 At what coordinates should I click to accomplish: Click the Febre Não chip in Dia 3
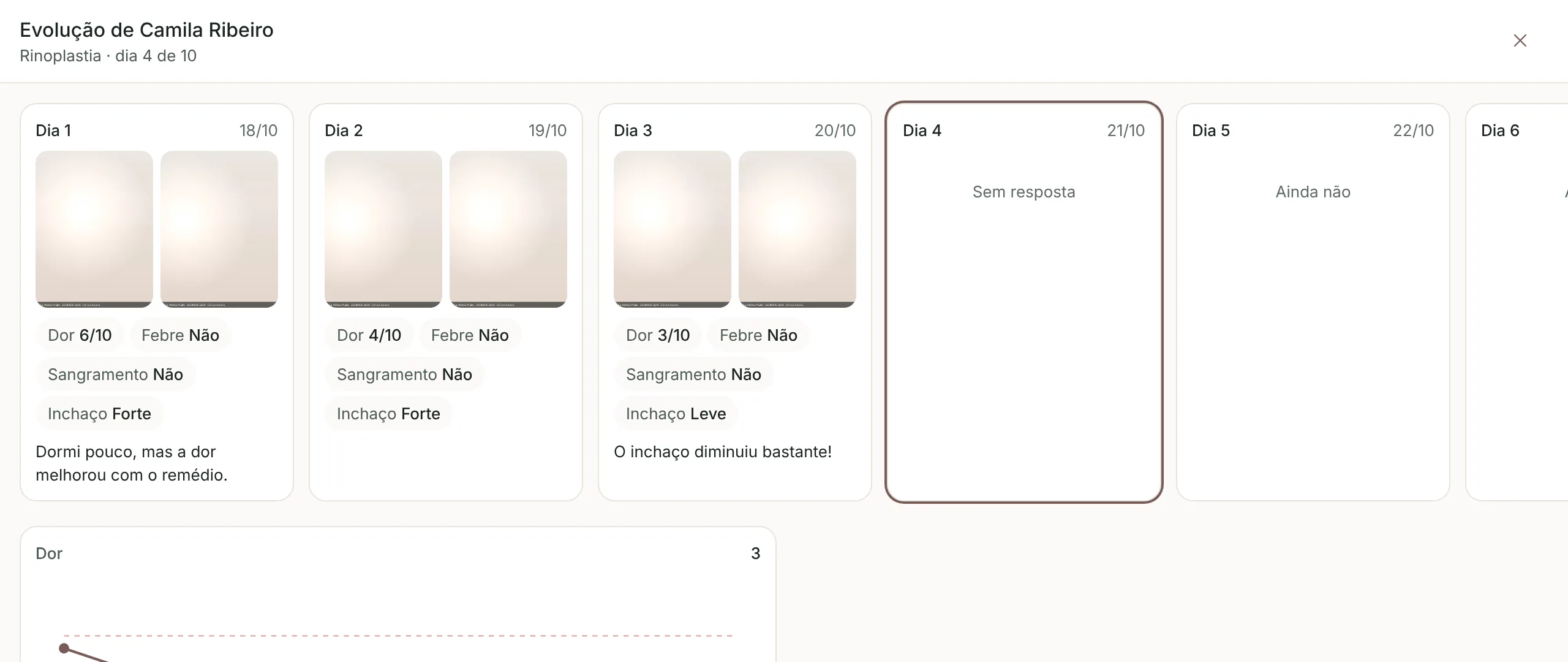click(x=758, y=335)
